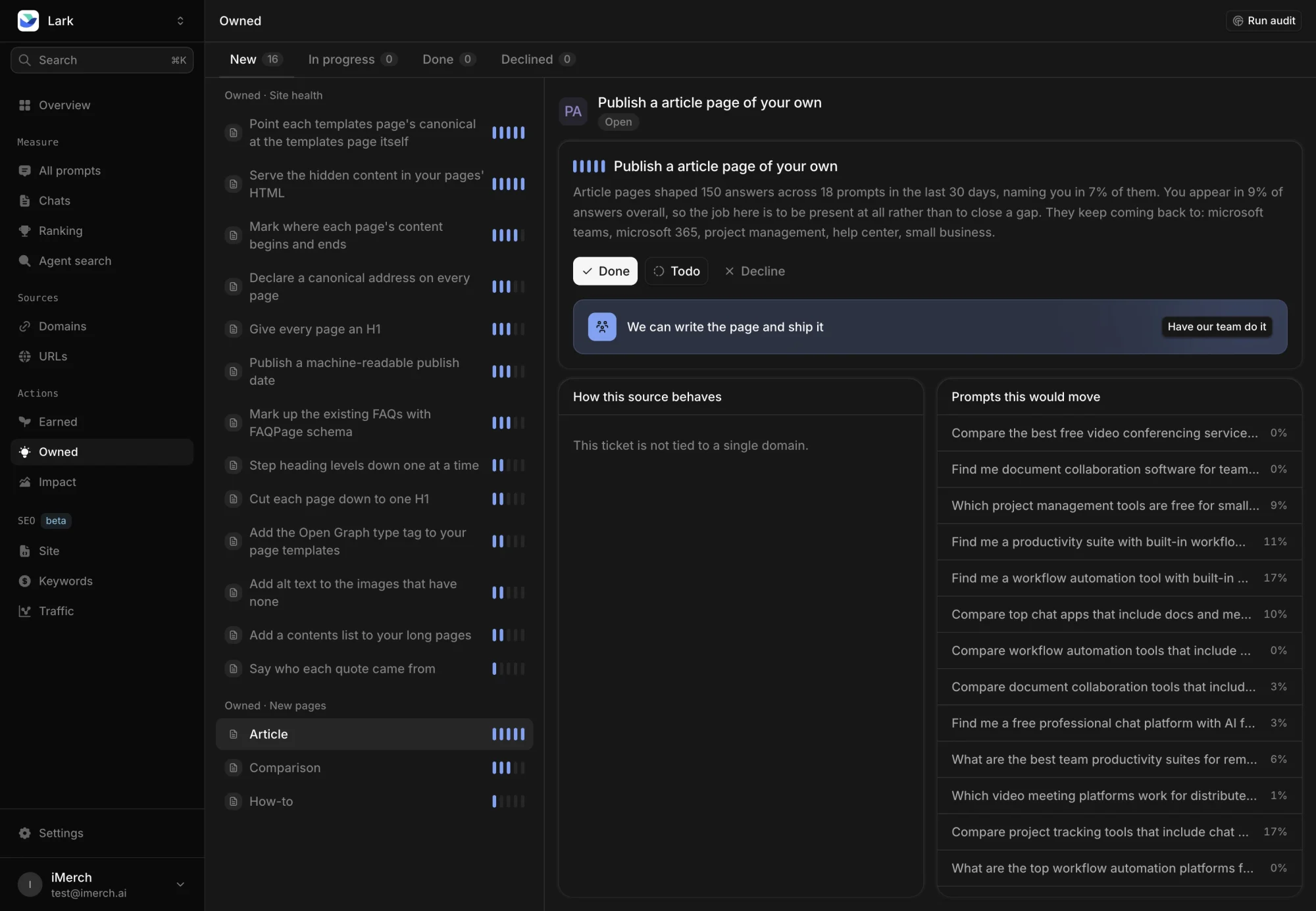Click the priority bars on Article row
The image size is (1316, 911).
[508, 734]
